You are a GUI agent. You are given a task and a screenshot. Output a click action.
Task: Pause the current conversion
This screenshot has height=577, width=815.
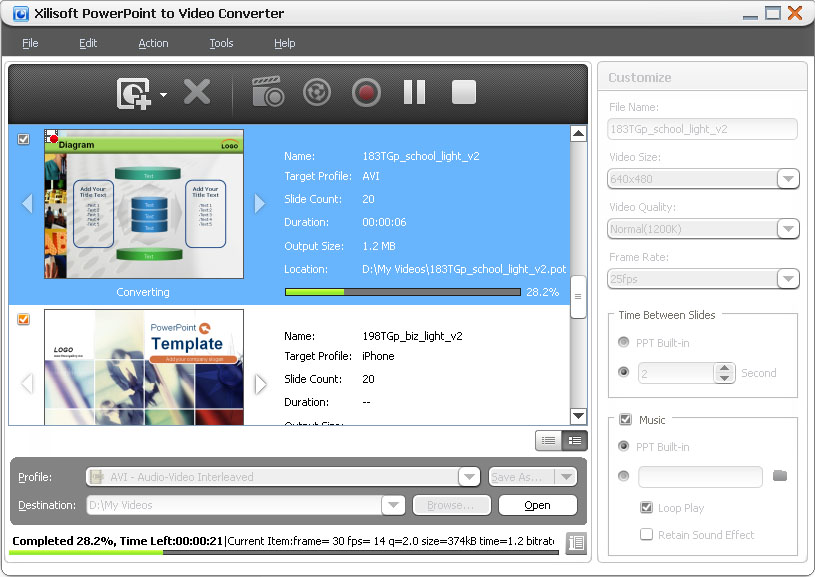click(x=414, y=93)
